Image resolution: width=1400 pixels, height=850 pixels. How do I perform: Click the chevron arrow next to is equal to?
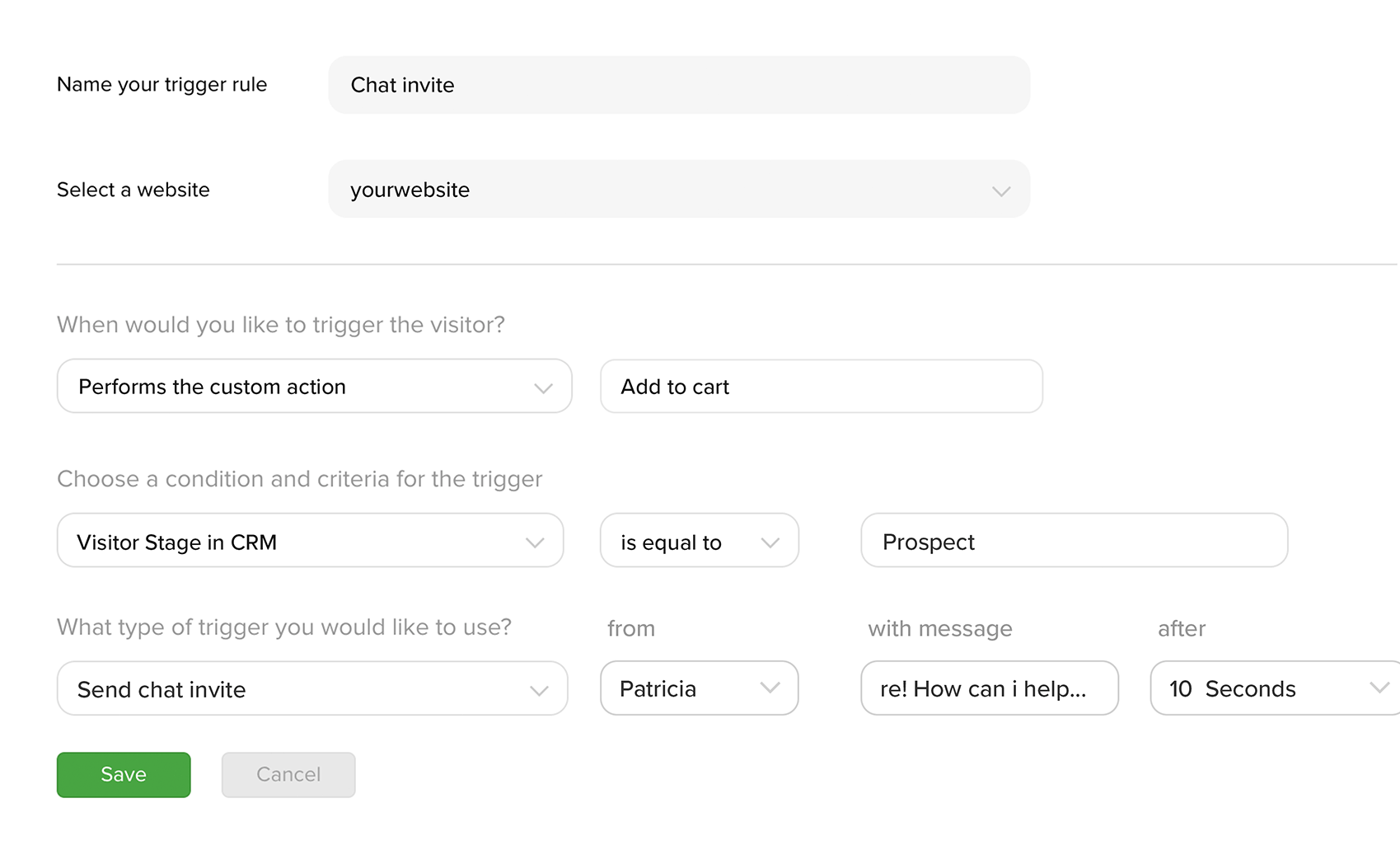tap(770, 542)
